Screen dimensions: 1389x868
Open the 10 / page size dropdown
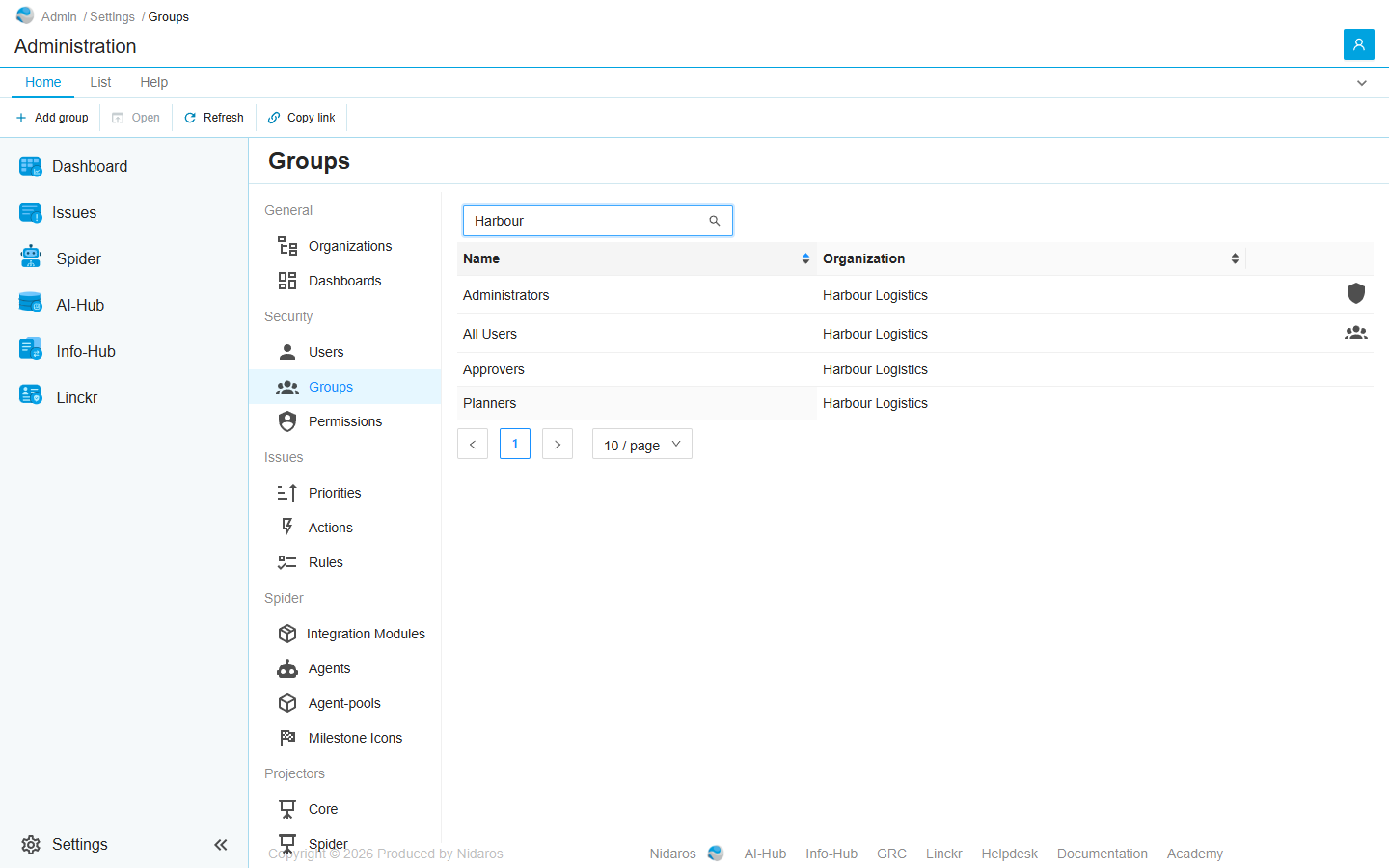[x=642, y=444]
